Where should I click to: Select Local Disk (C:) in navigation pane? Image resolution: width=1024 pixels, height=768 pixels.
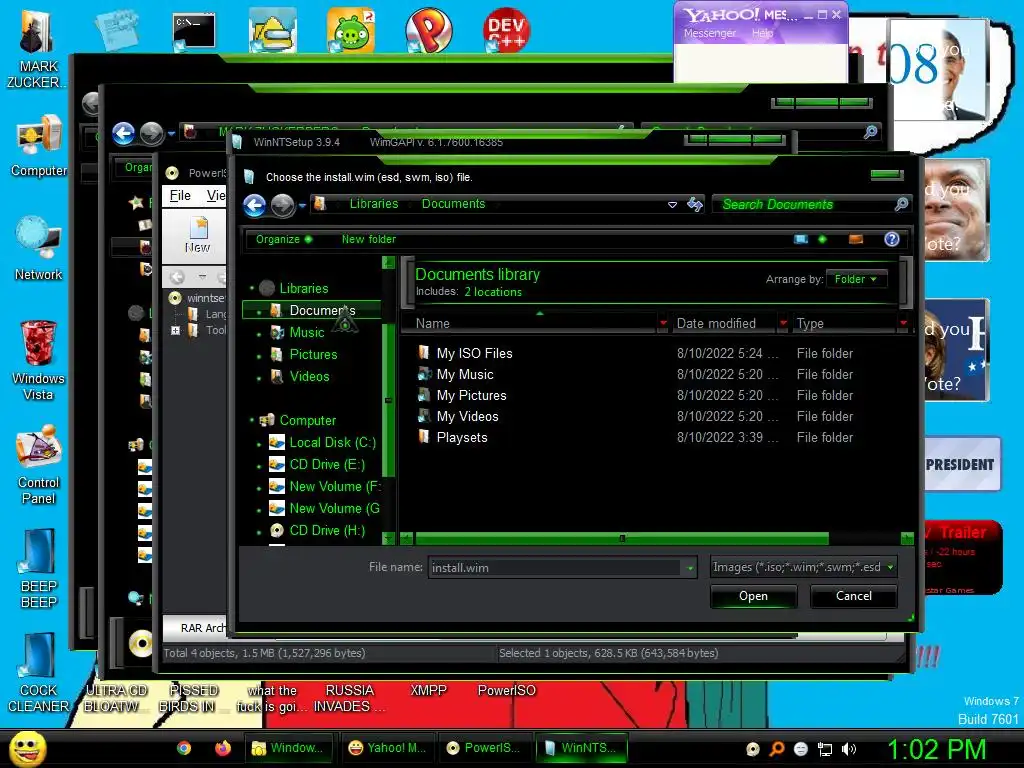[332, 443]
